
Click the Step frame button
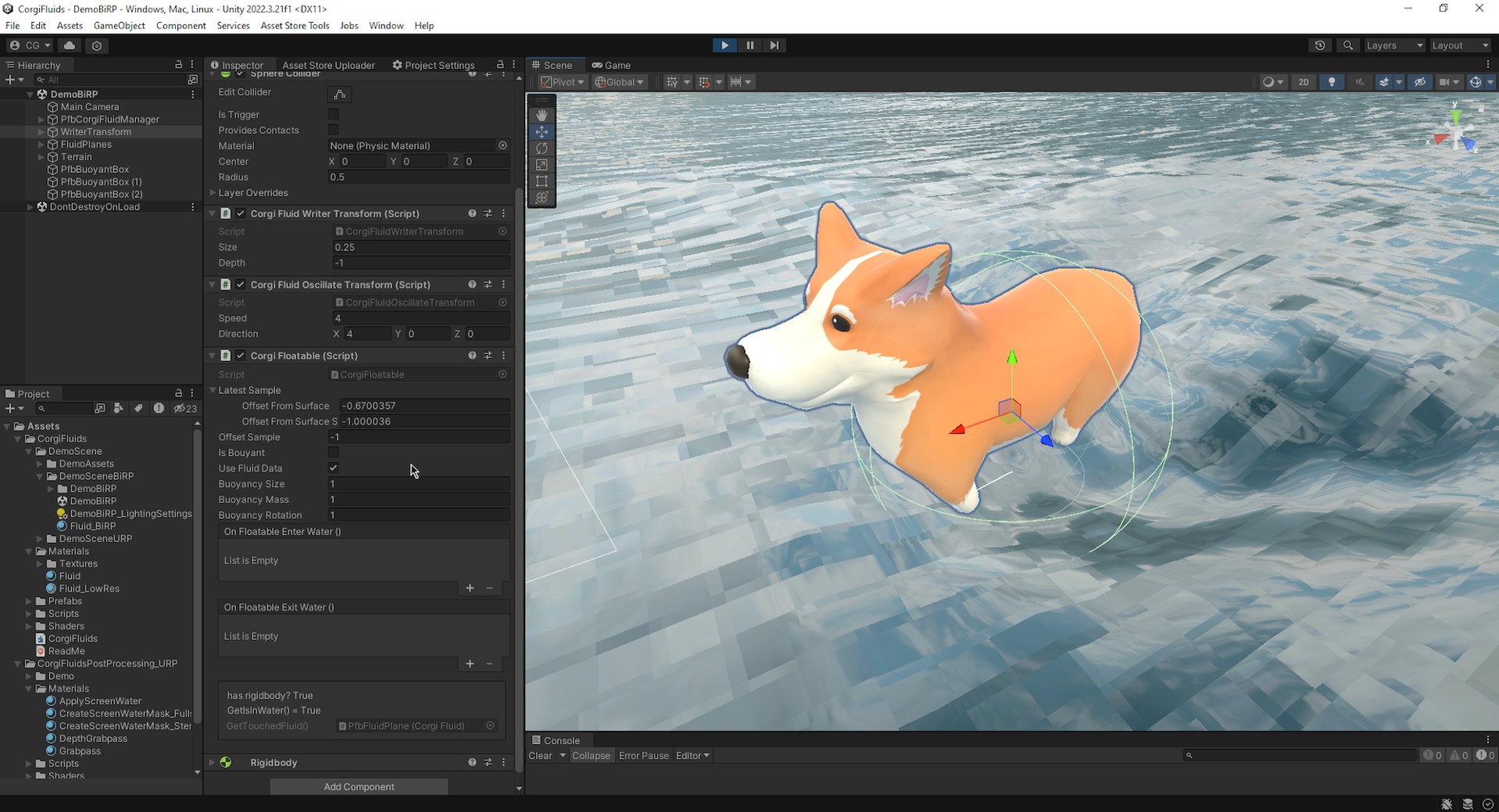coord(774,45)
